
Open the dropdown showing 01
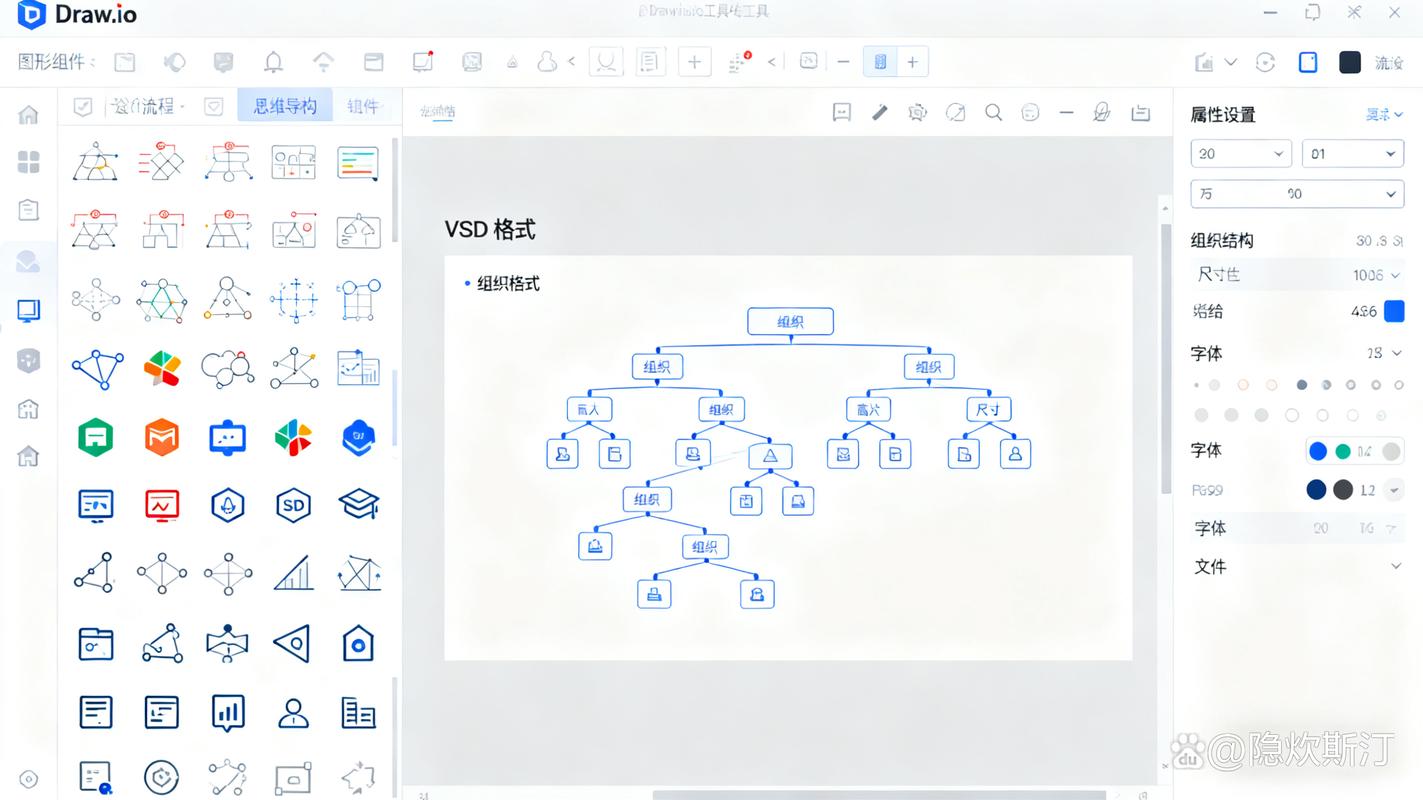pyautogui.click(x=1353, y=154)
